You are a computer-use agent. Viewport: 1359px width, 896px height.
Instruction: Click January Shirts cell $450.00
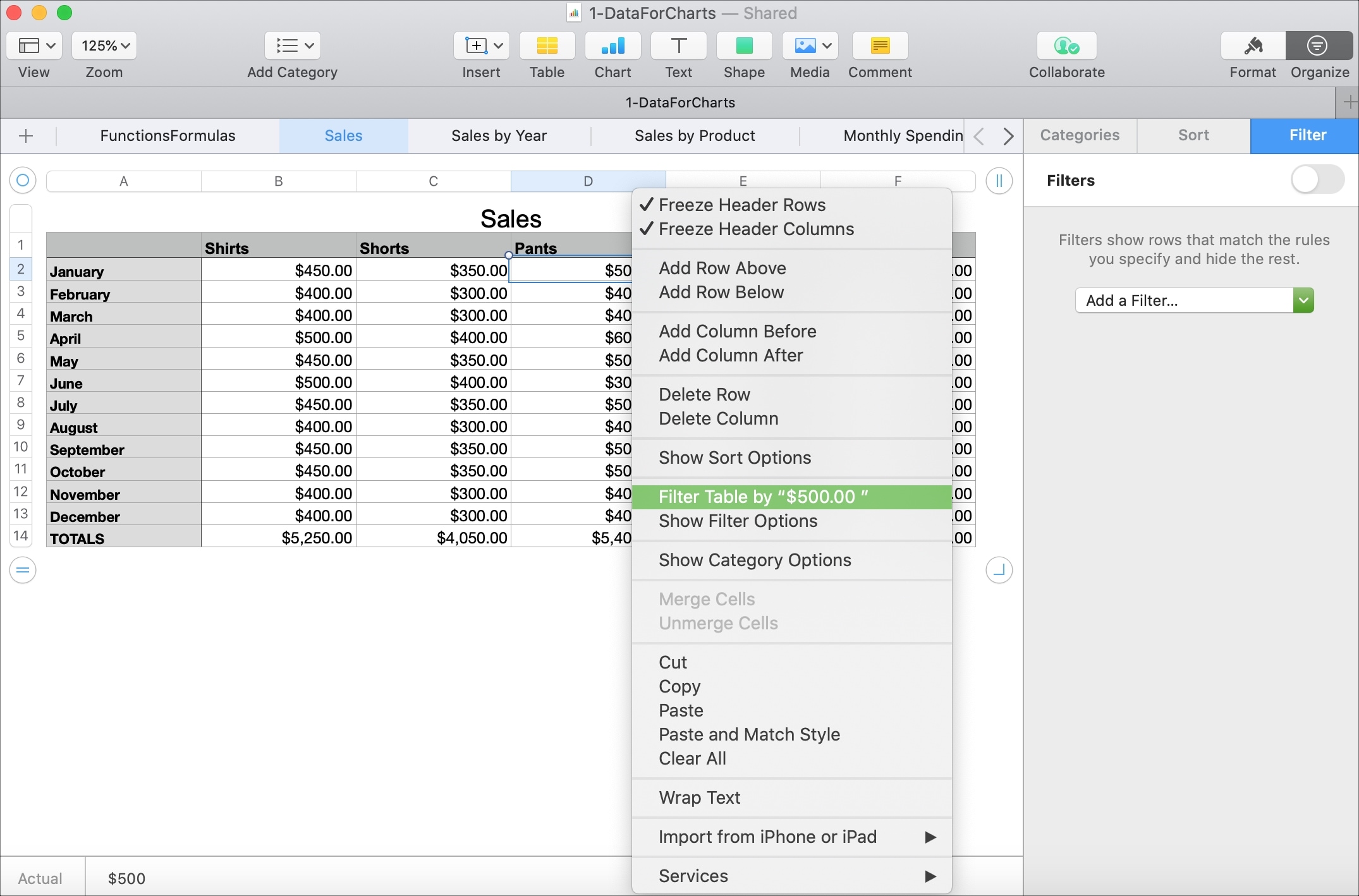click(x=278, y=270)
